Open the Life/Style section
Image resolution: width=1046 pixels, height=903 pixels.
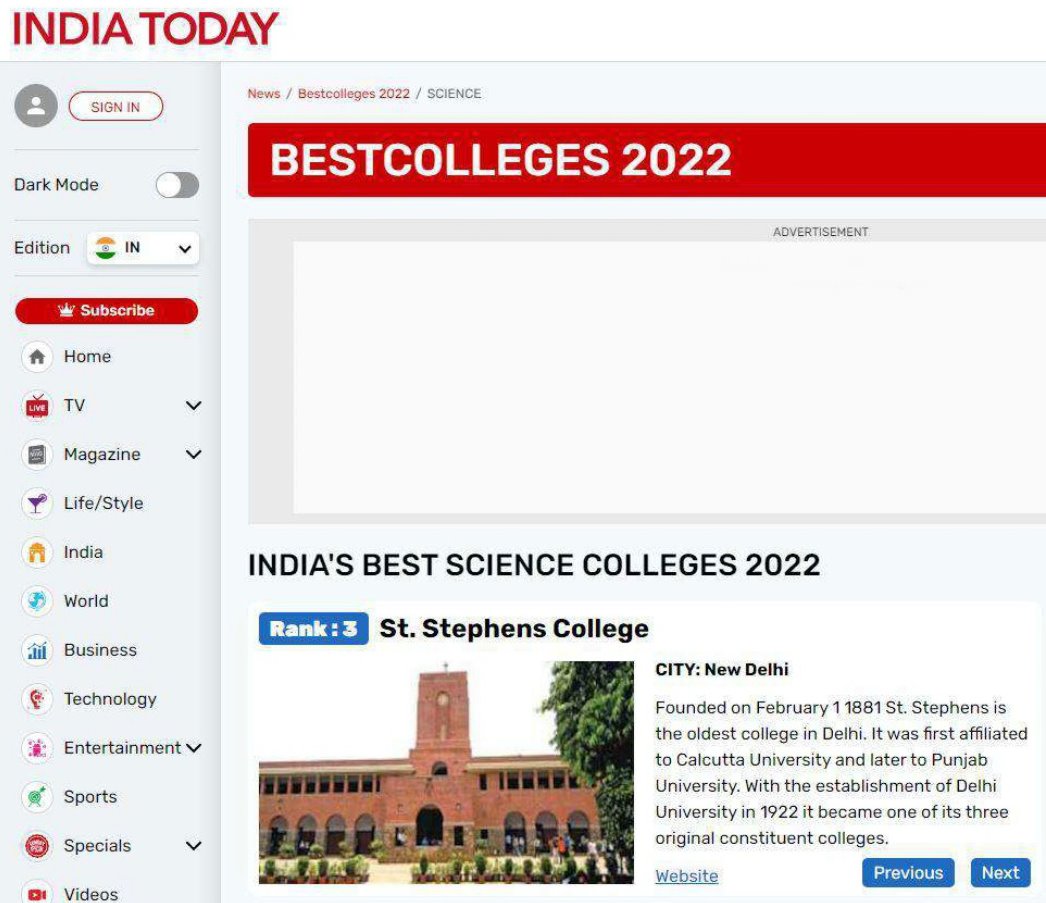pos(103,504)
